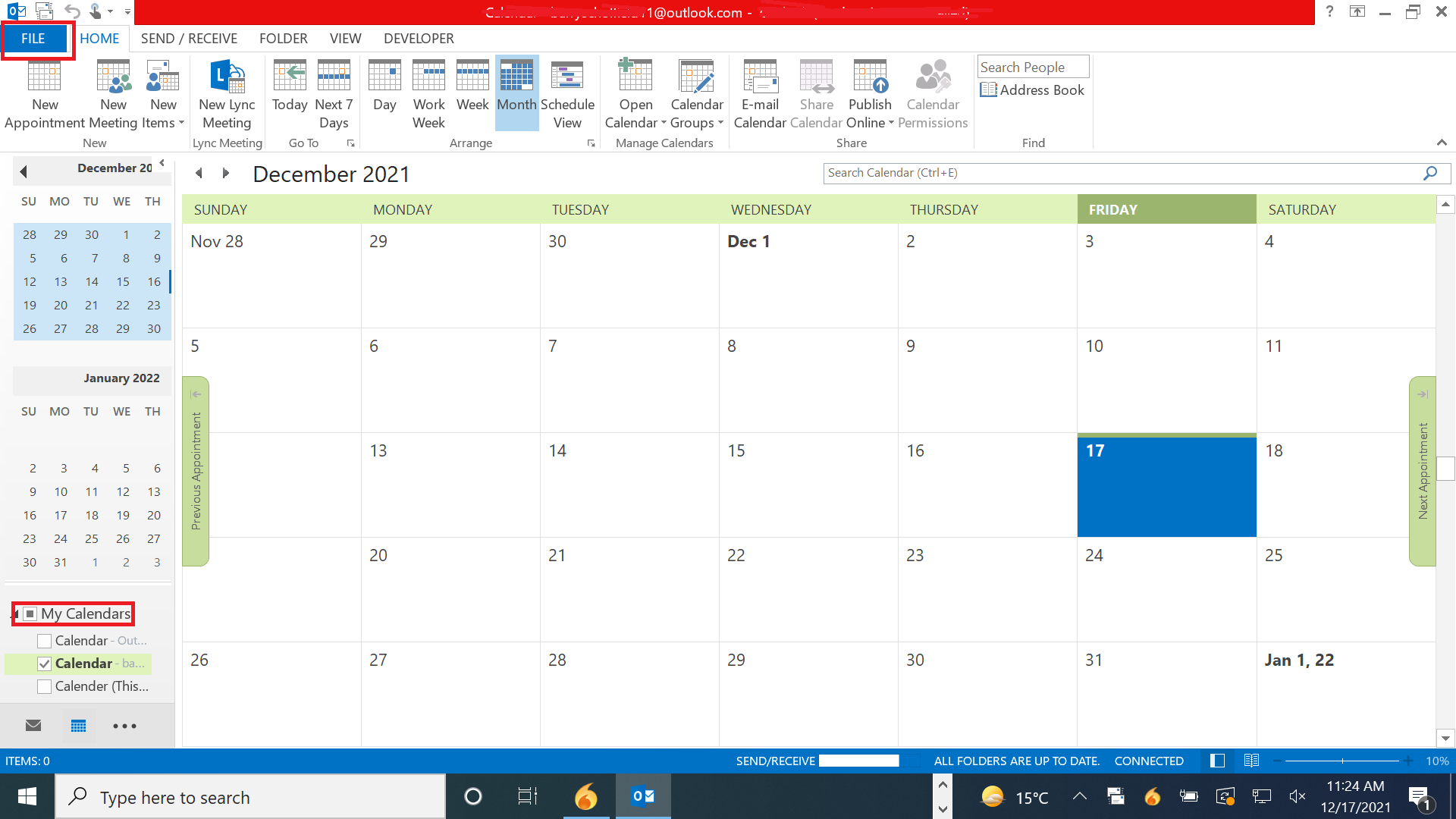Go to previous month in main calendar

click(199, 173)
